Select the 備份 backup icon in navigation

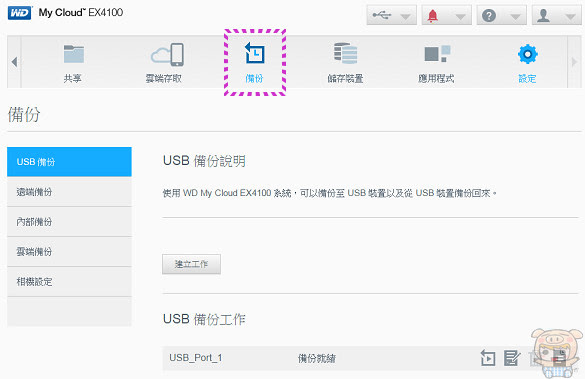click(254, 53)
